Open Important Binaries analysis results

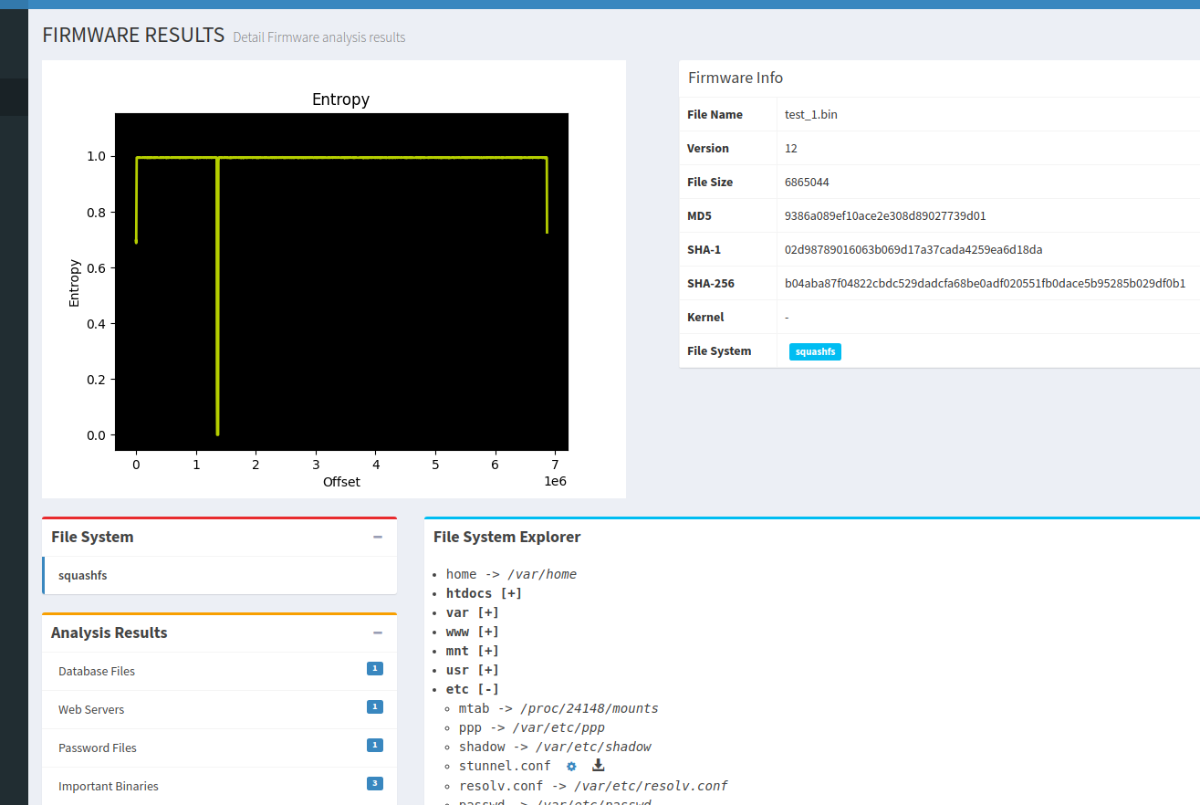[219, 786]
